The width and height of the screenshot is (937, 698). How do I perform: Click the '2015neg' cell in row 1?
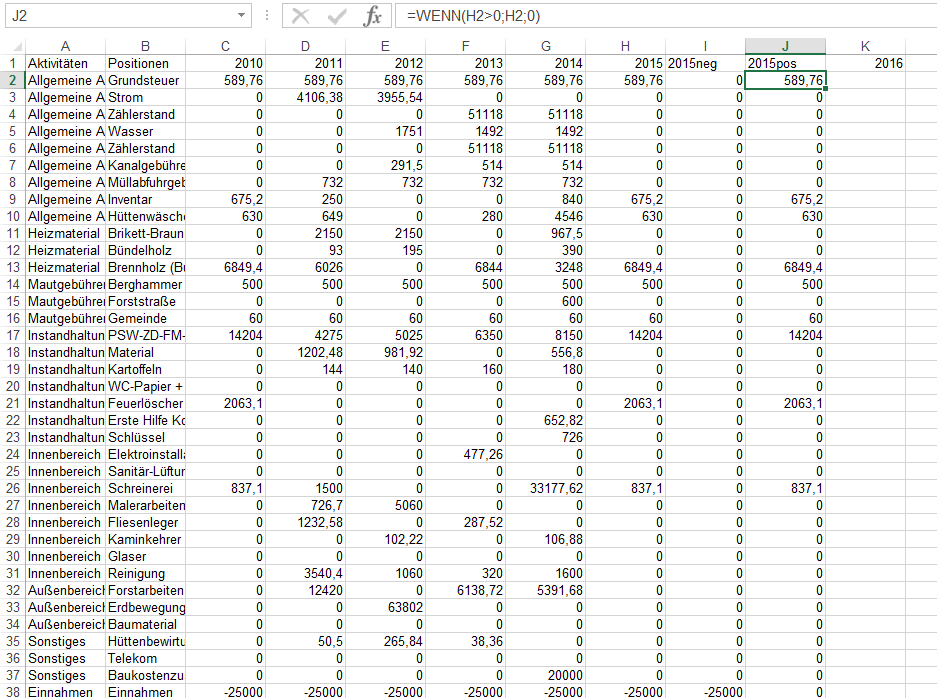(705, 63)
